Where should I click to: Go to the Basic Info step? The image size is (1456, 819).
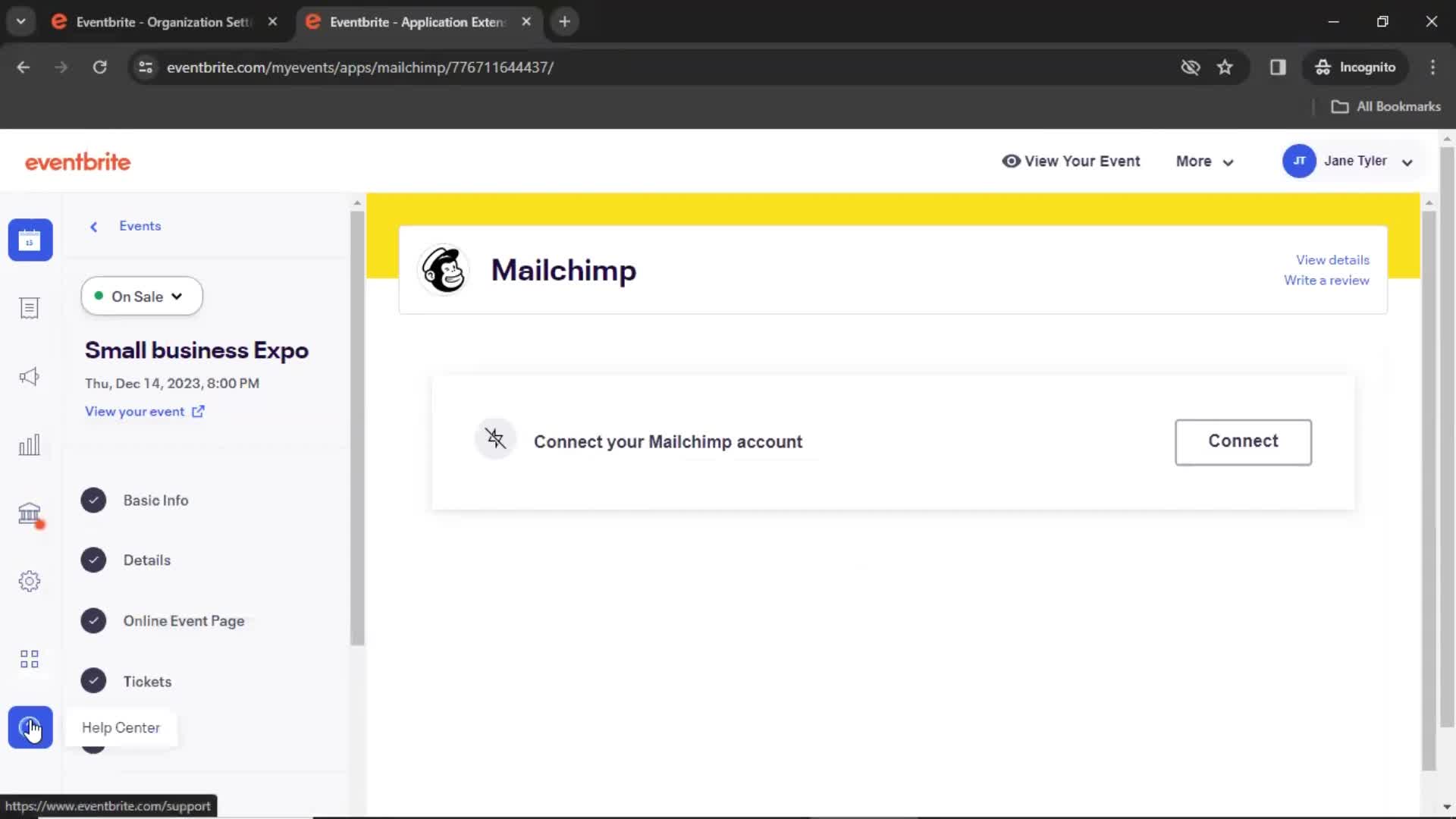[x=155, y=500]
